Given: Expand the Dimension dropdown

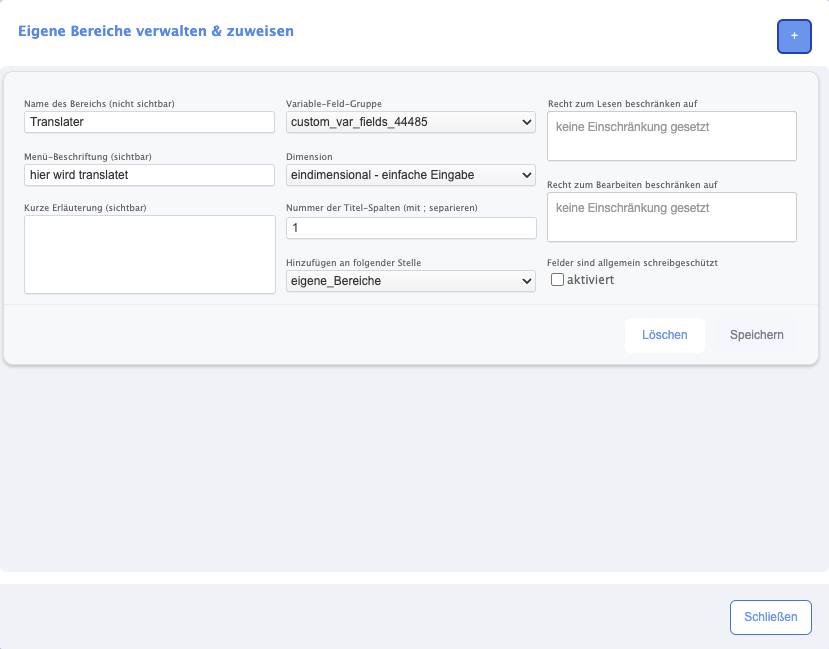Looking at the screenshot, I should (x=411, y=175).
